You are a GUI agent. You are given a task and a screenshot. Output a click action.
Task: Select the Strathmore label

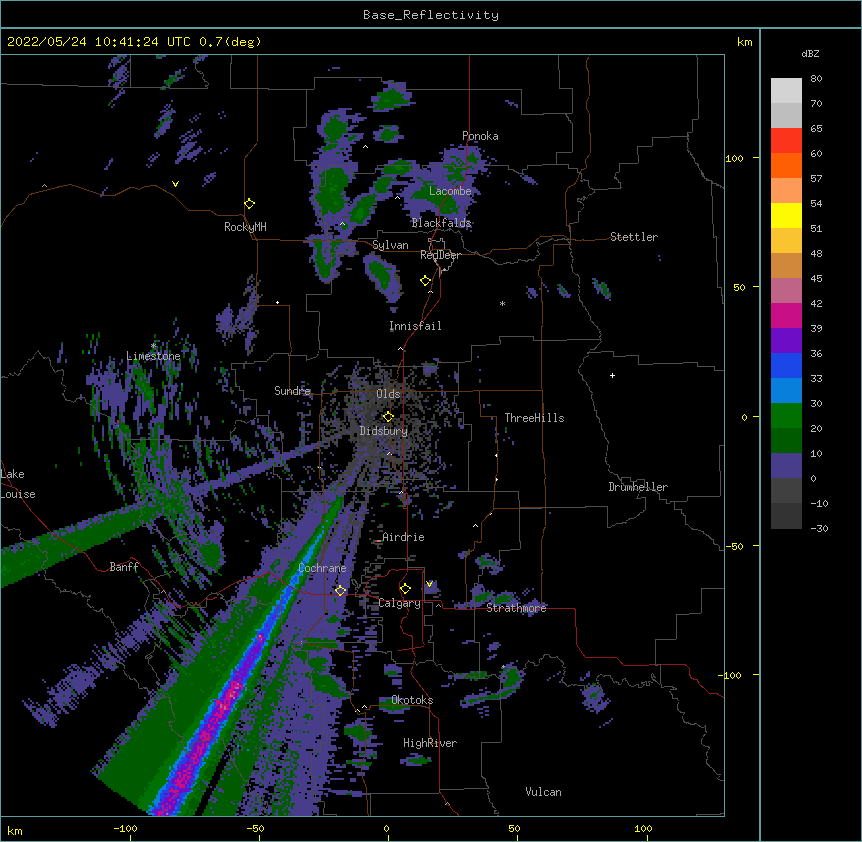pos(516,608)
